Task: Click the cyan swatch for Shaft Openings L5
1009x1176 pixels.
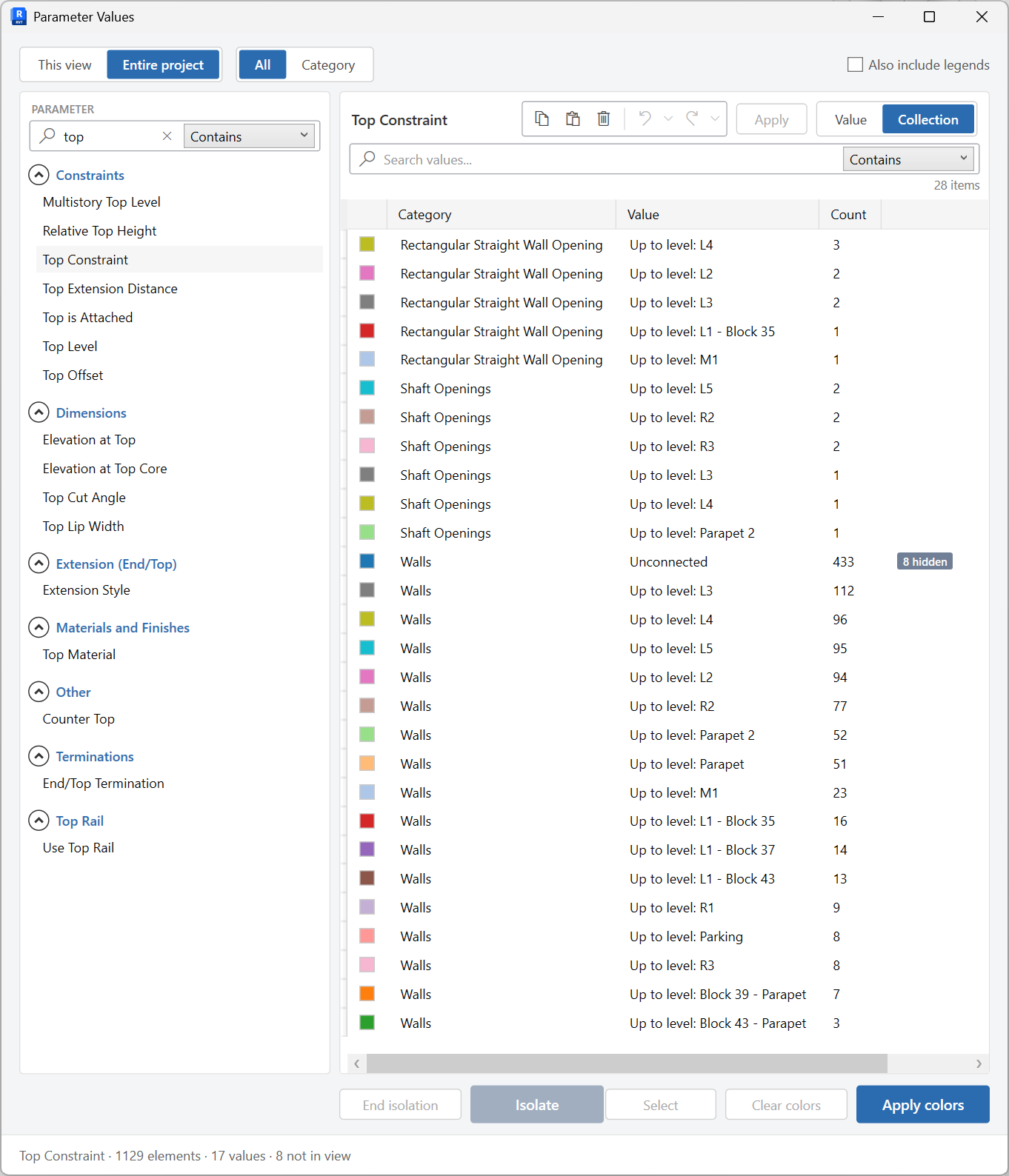Action: click(367, 388)
